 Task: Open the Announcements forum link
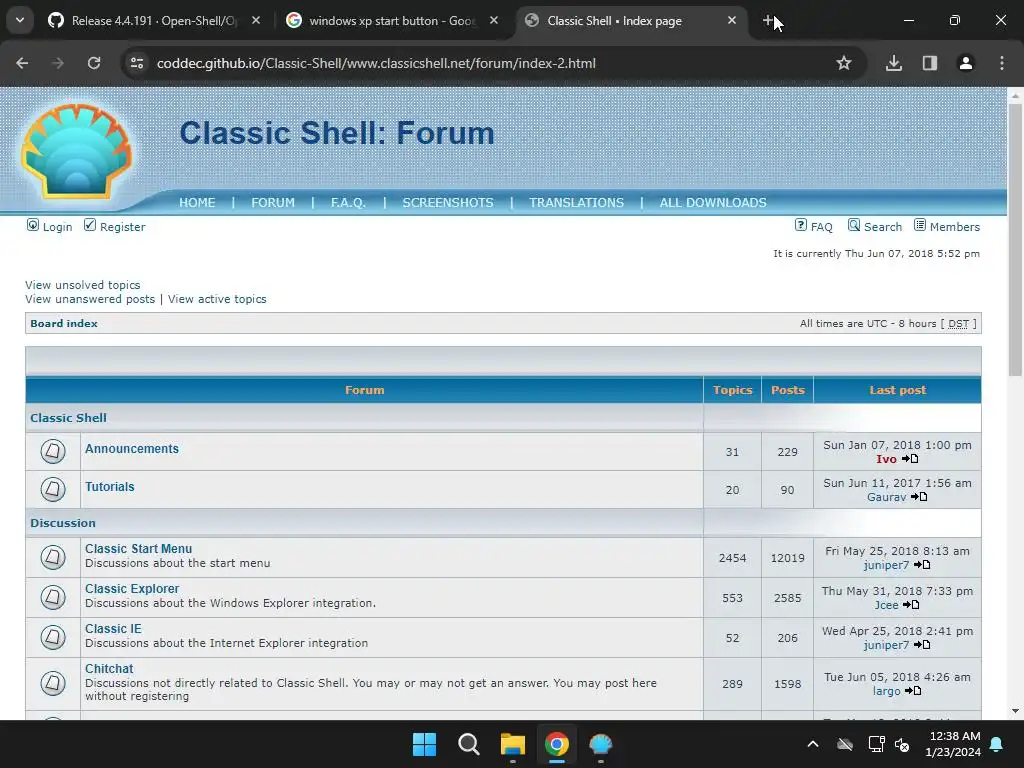click(131, 449)
